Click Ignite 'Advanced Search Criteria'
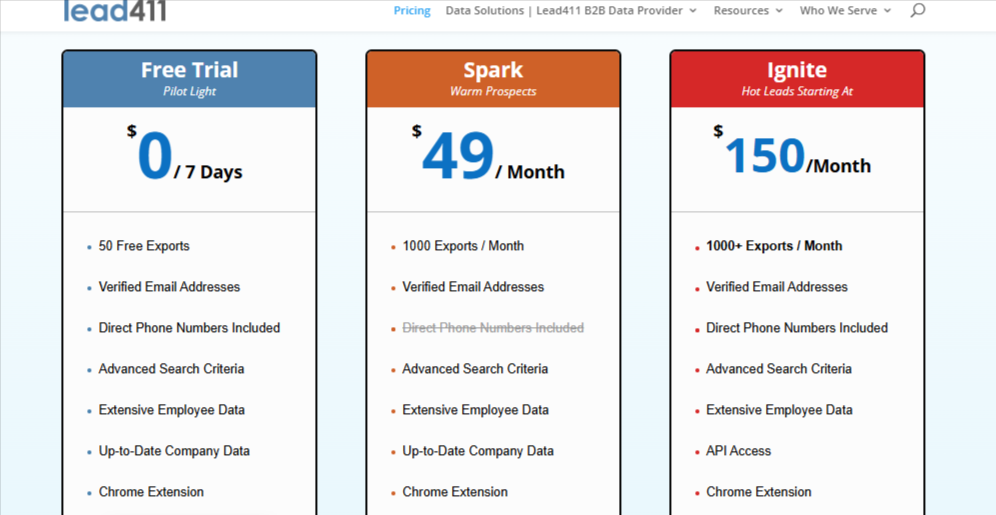 pos(779,369)
